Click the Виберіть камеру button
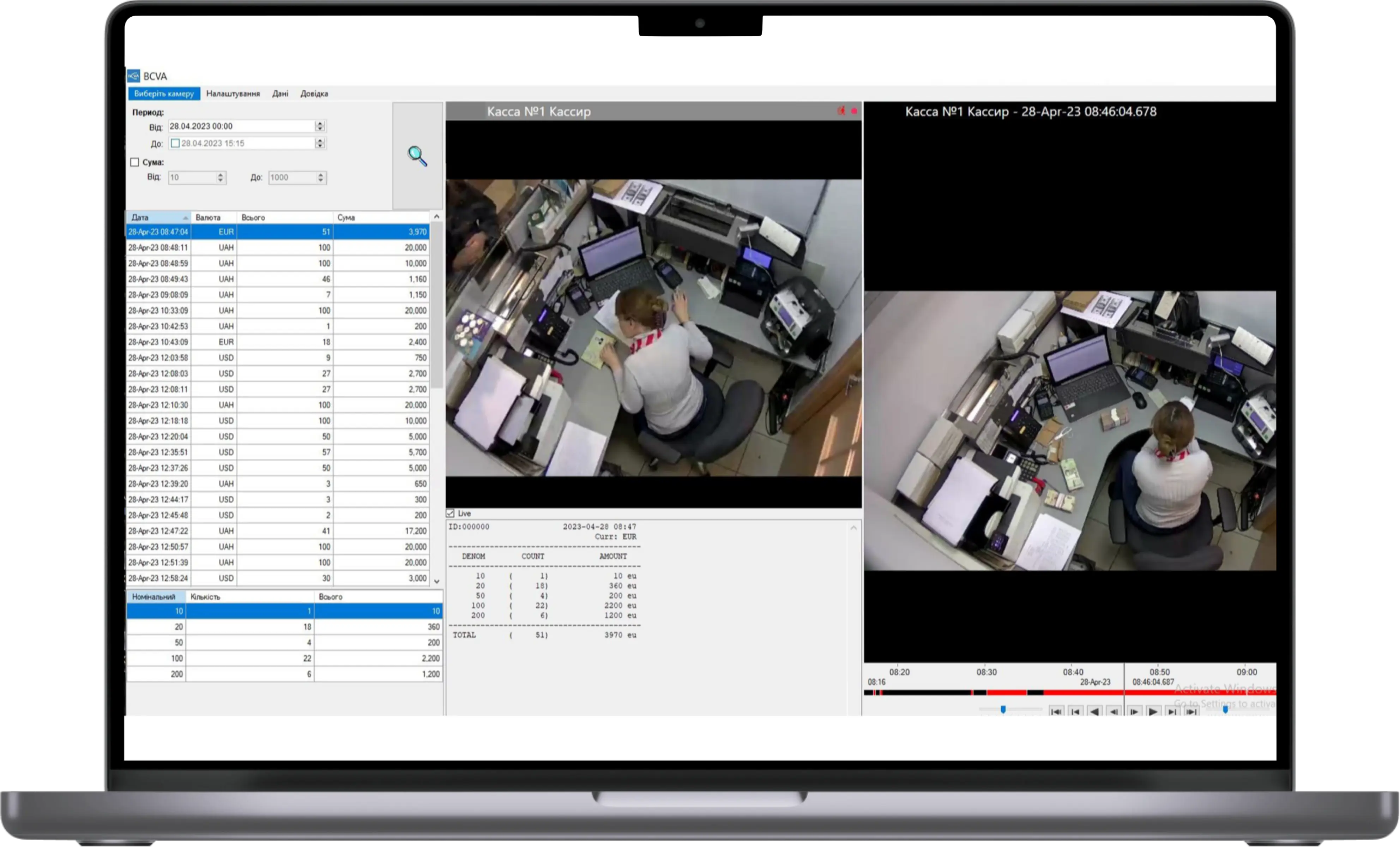Screen dimensions: 1400x847 (x=164, y=94)
